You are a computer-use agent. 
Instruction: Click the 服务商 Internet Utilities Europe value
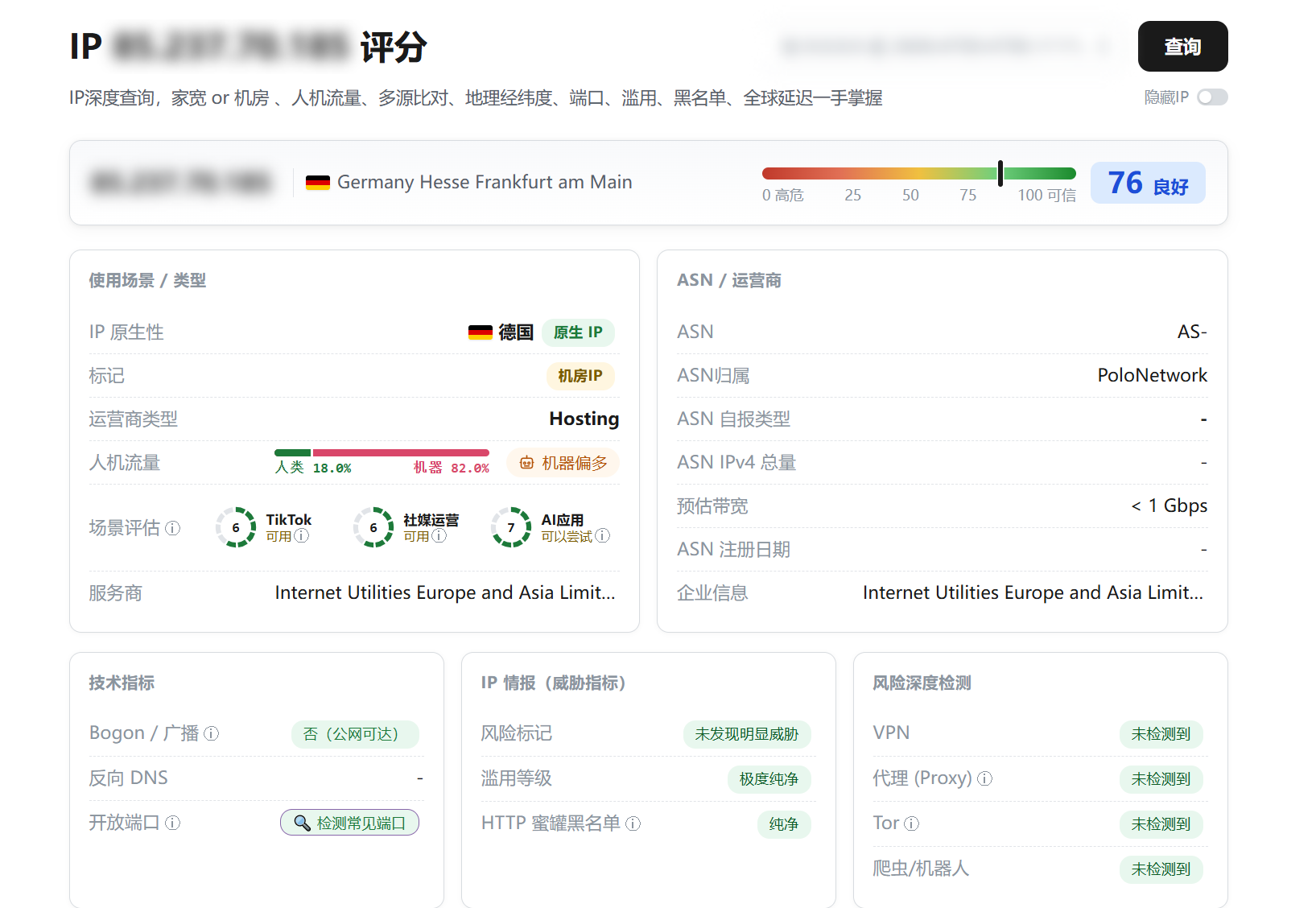tap(445, 592)
